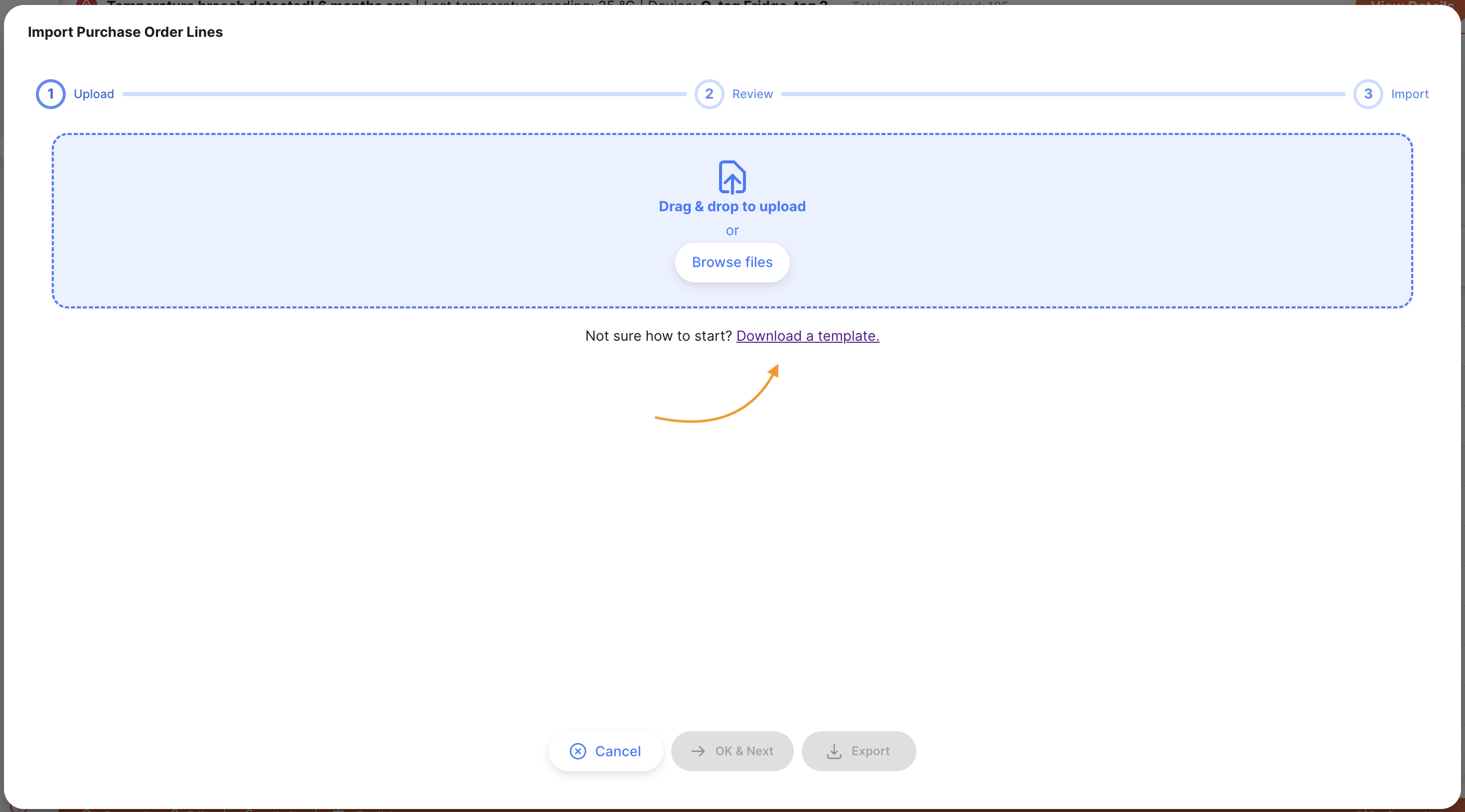The height and width of the screenshot is (812, 1465).
Task: Go to the Review step label
Action: click(752, 94)
